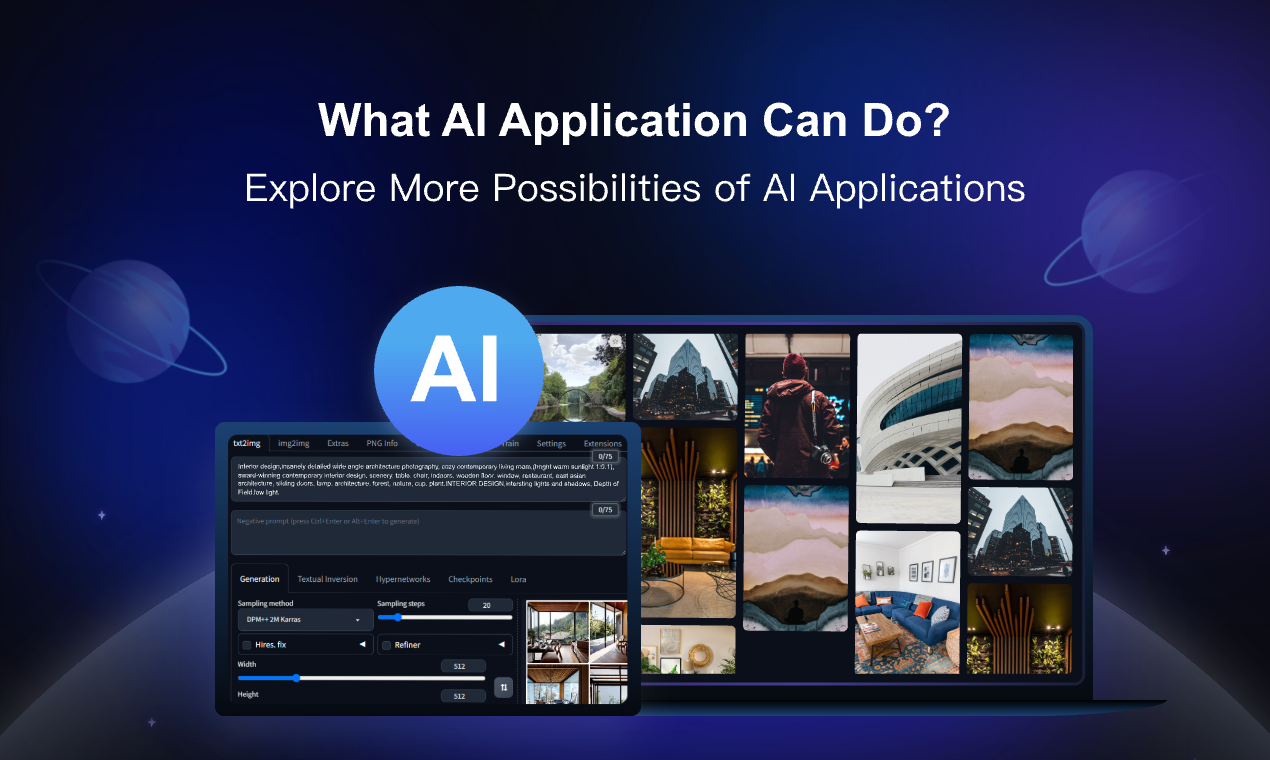Click 'Explore More Possibilities of AI Applications' subtitle
The width and height of the screenshot is (1270, 760).
[635, 187]
